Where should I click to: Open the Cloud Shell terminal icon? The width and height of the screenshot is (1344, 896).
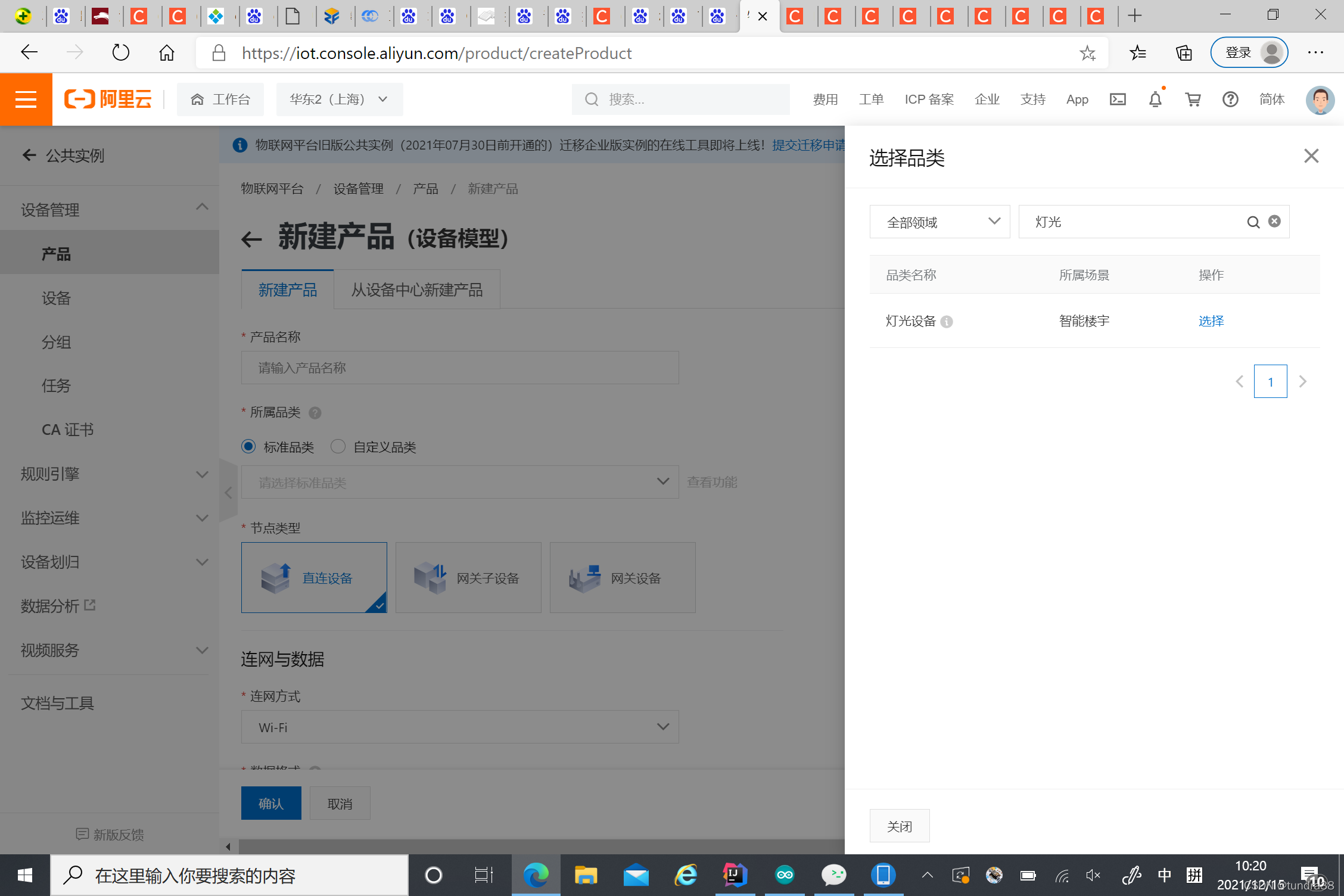point(1118,99)
